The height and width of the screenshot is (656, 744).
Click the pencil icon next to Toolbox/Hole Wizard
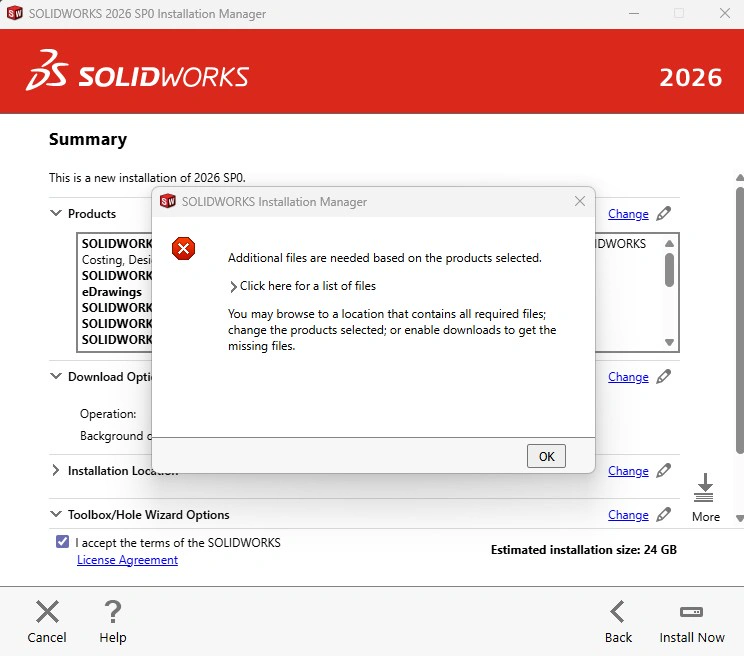663,515
